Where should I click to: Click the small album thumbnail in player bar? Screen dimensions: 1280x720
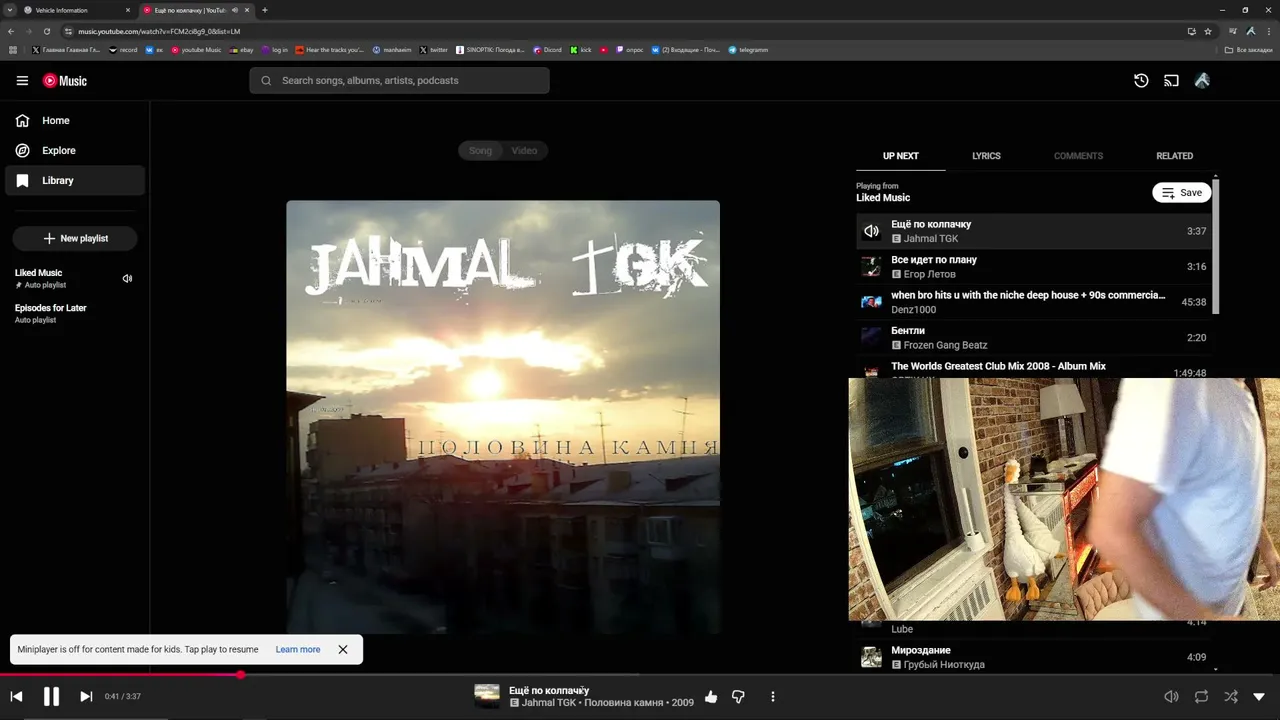coord(487,696)
